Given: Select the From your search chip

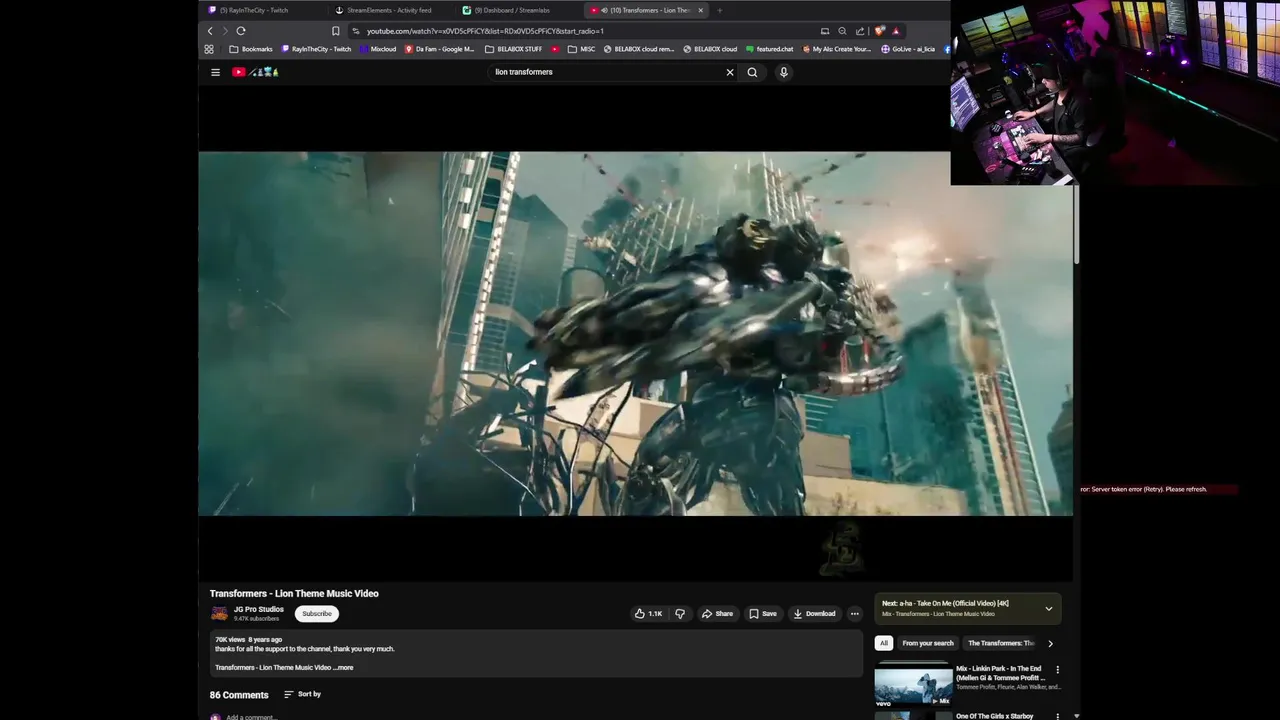Looking at the screenshot, I should click(x=928, y=643).
